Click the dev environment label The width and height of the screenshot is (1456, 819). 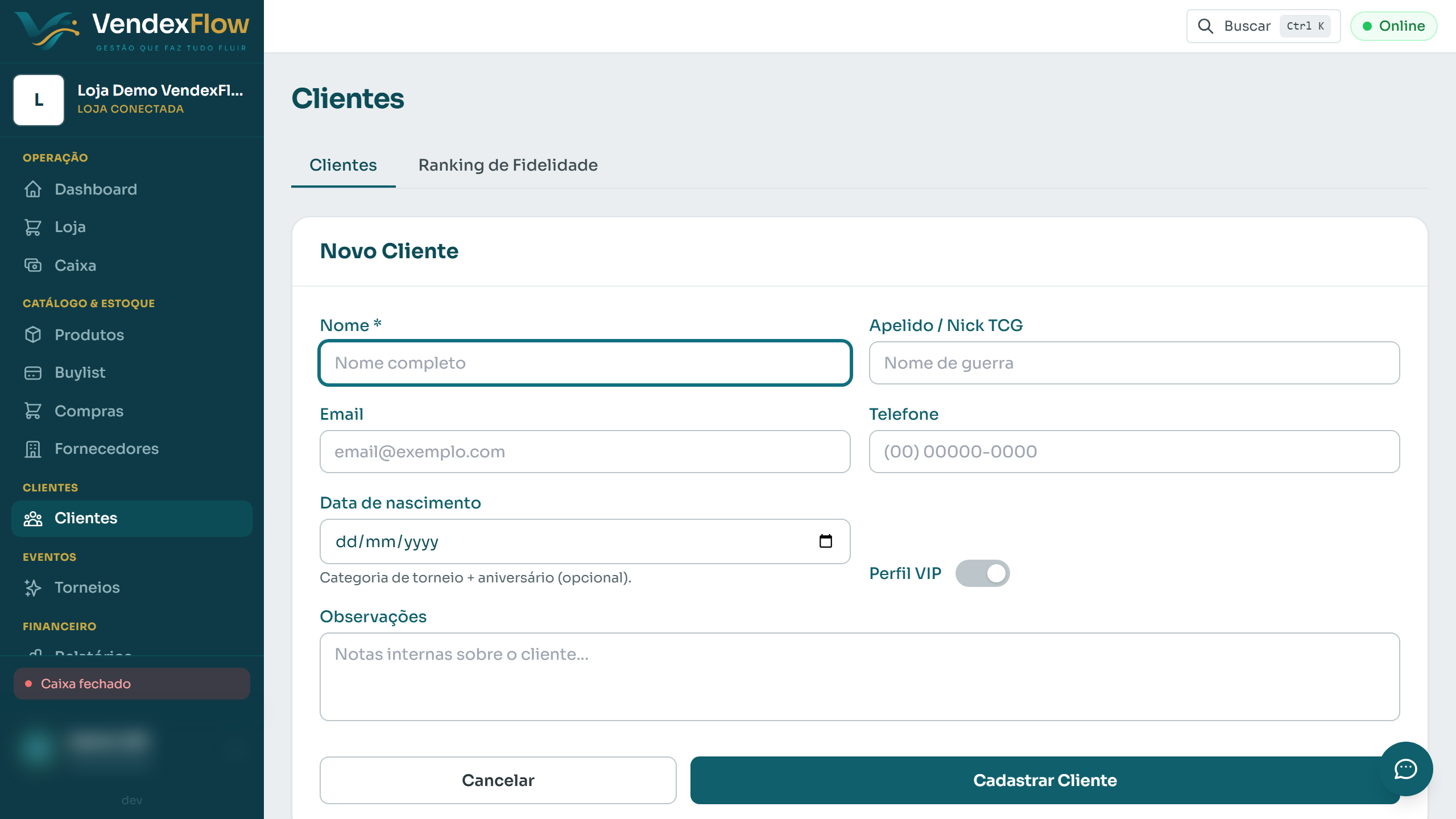point(132,800)
